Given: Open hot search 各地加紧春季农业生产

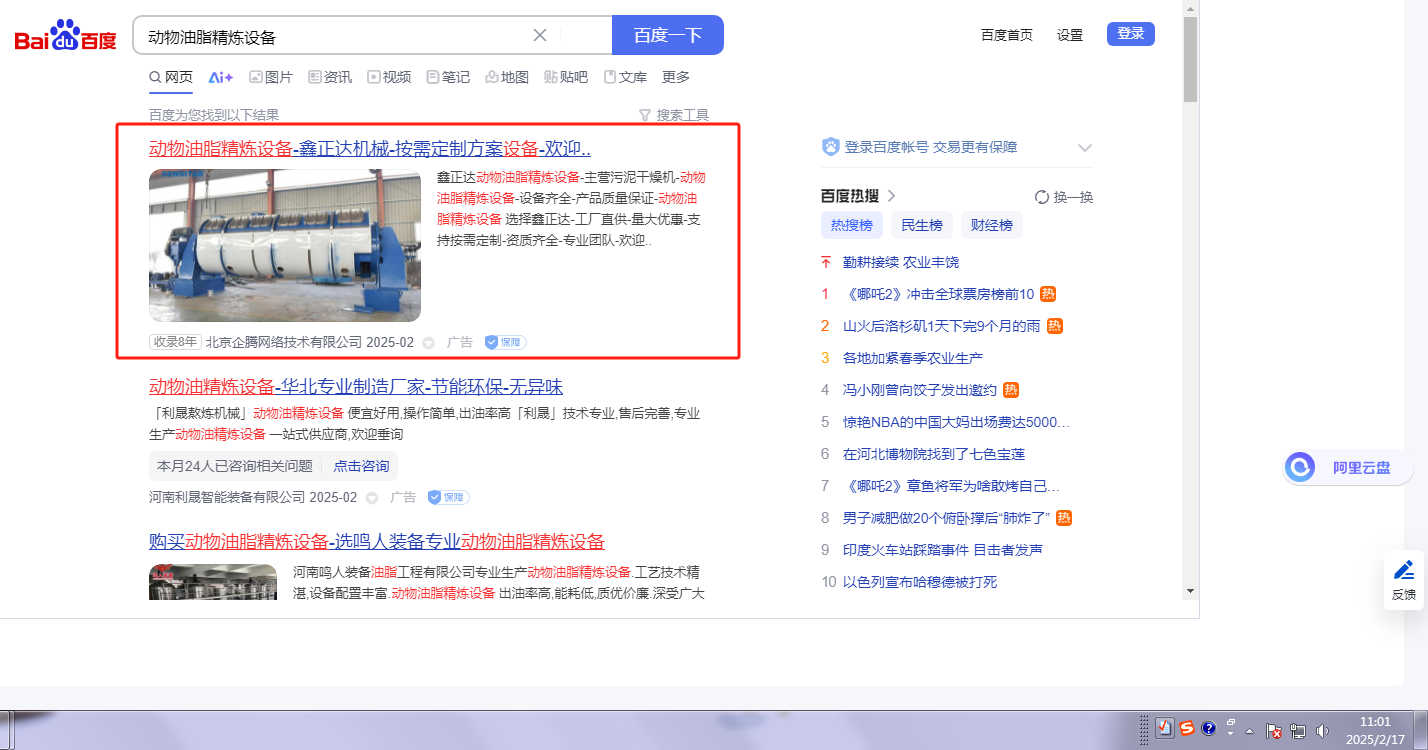Looking at the screenshot, I should coord(913,358).
